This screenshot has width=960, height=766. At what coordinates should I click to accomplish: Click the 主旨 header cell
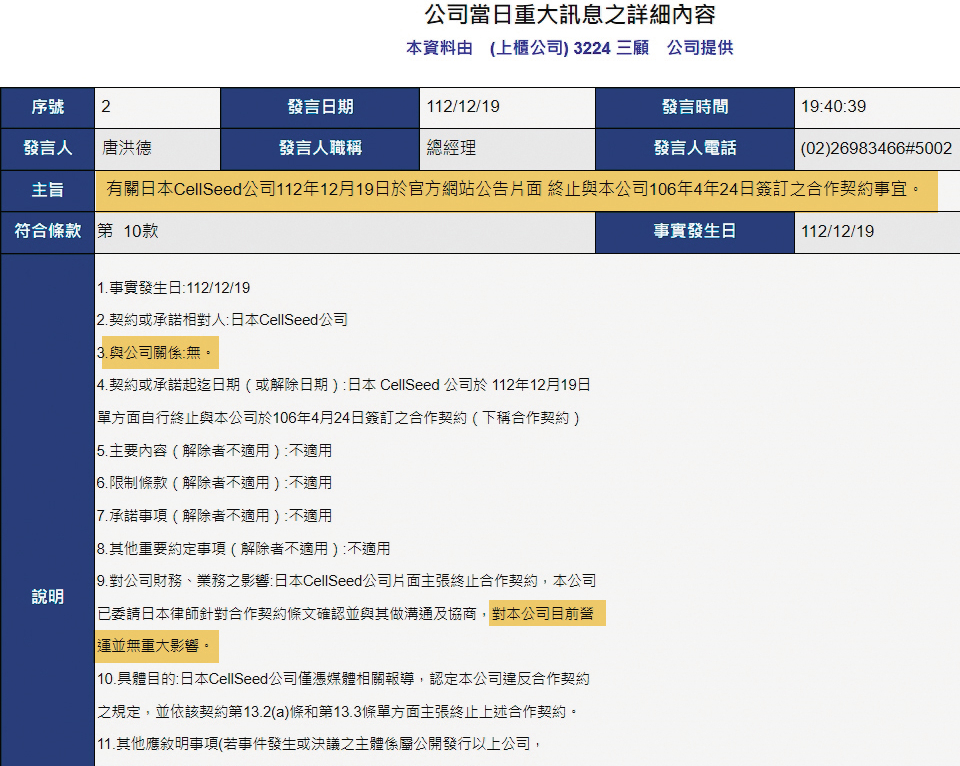click(48, 190)
